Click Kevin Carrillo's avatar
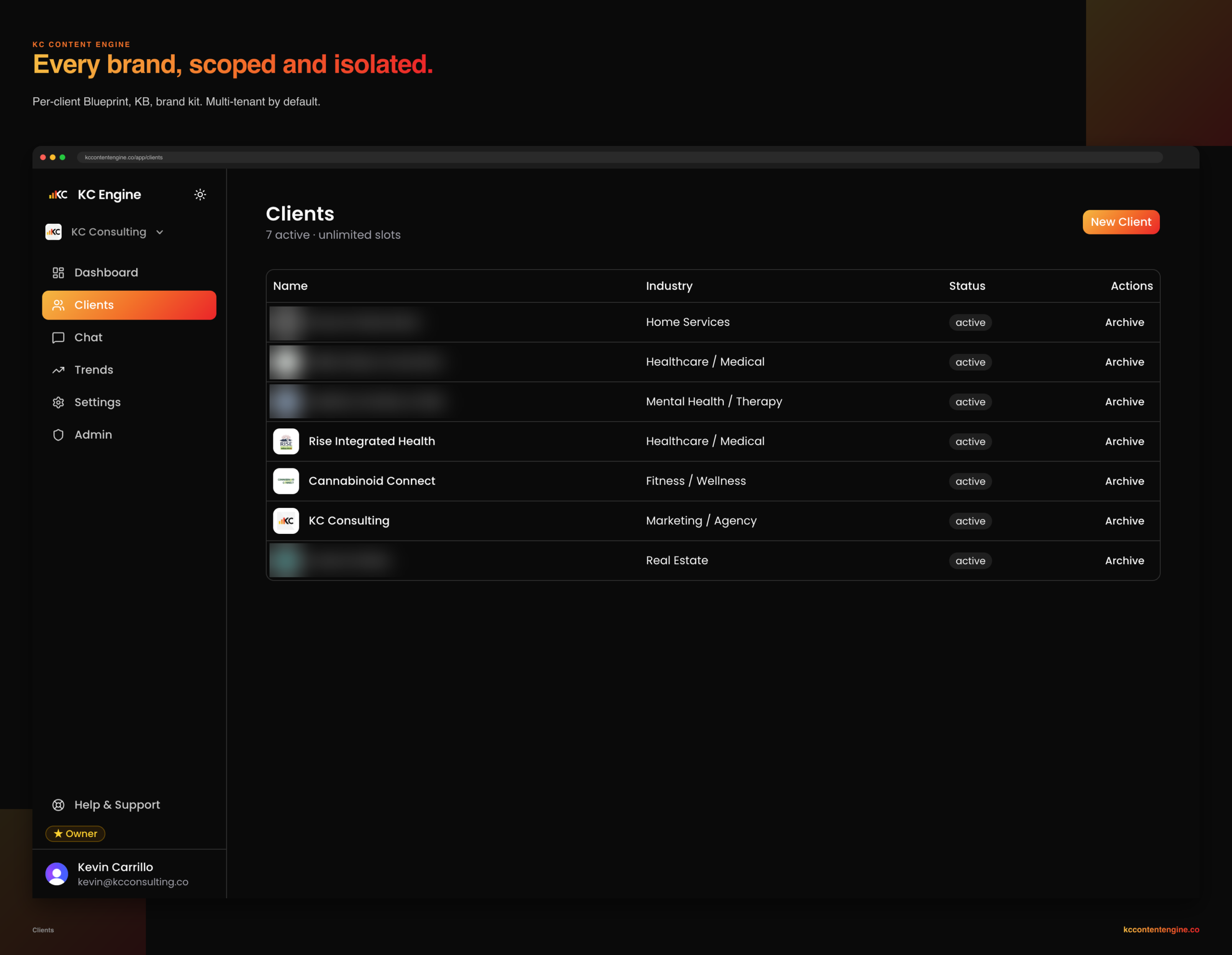The image size is (1232, 955). (56, 874)
